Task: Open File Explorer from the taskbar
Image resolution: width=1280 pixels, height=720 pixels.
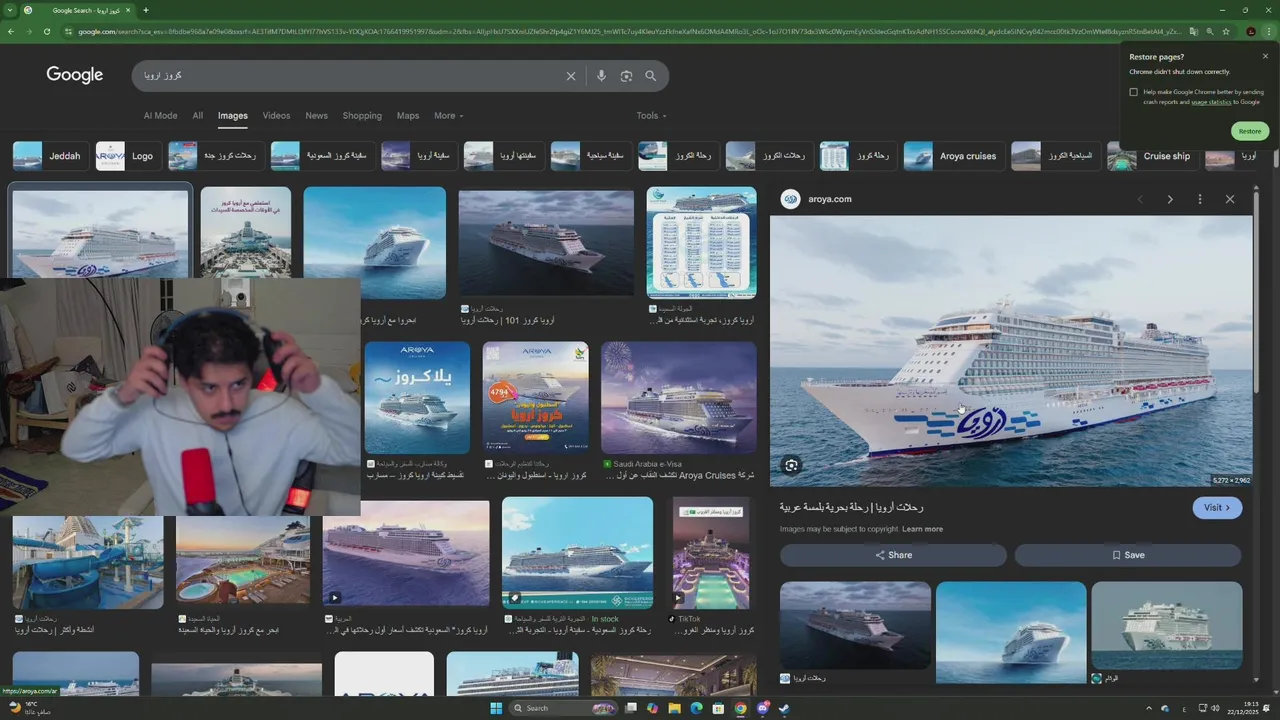Action: pyautogui.click(x=675, y=708)
